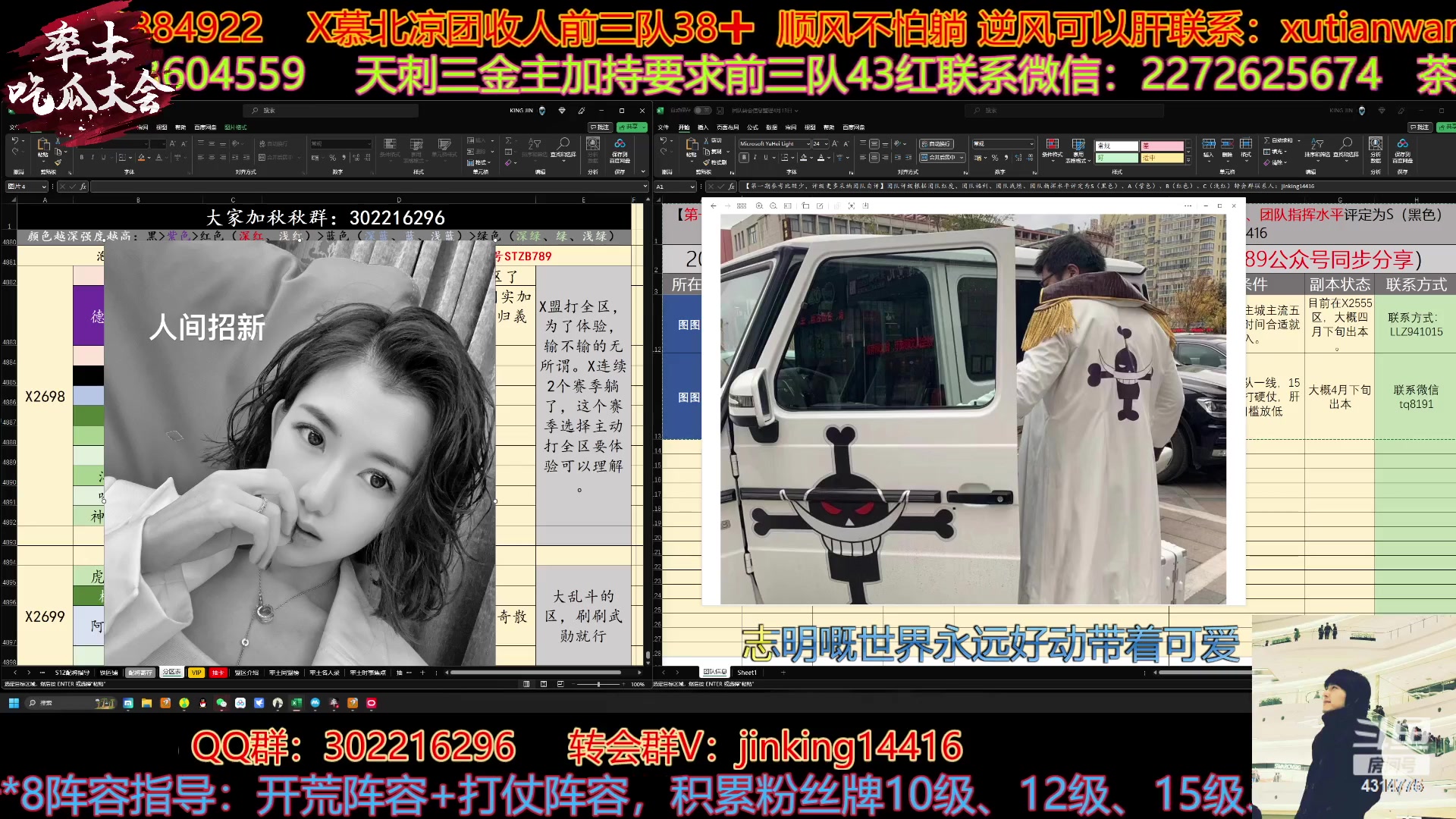The height and width of the screenshot is (819, 1456).
Task: Toggle Bold in the right Excel ribbon
Action: 744,158
